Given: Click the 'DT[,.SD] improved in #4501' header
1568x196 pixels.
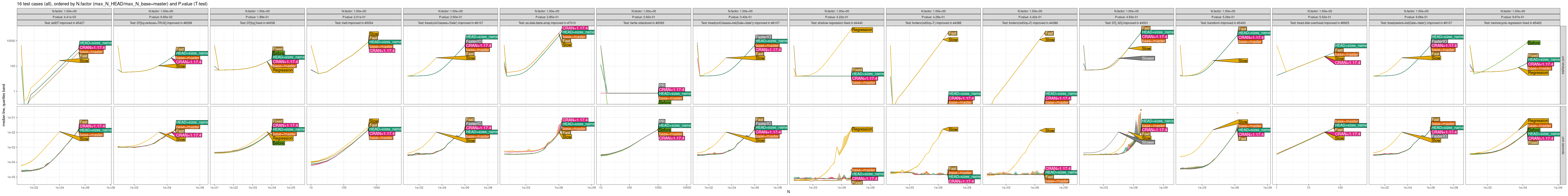Looking at the screenshot, I should pos(1126,23).
